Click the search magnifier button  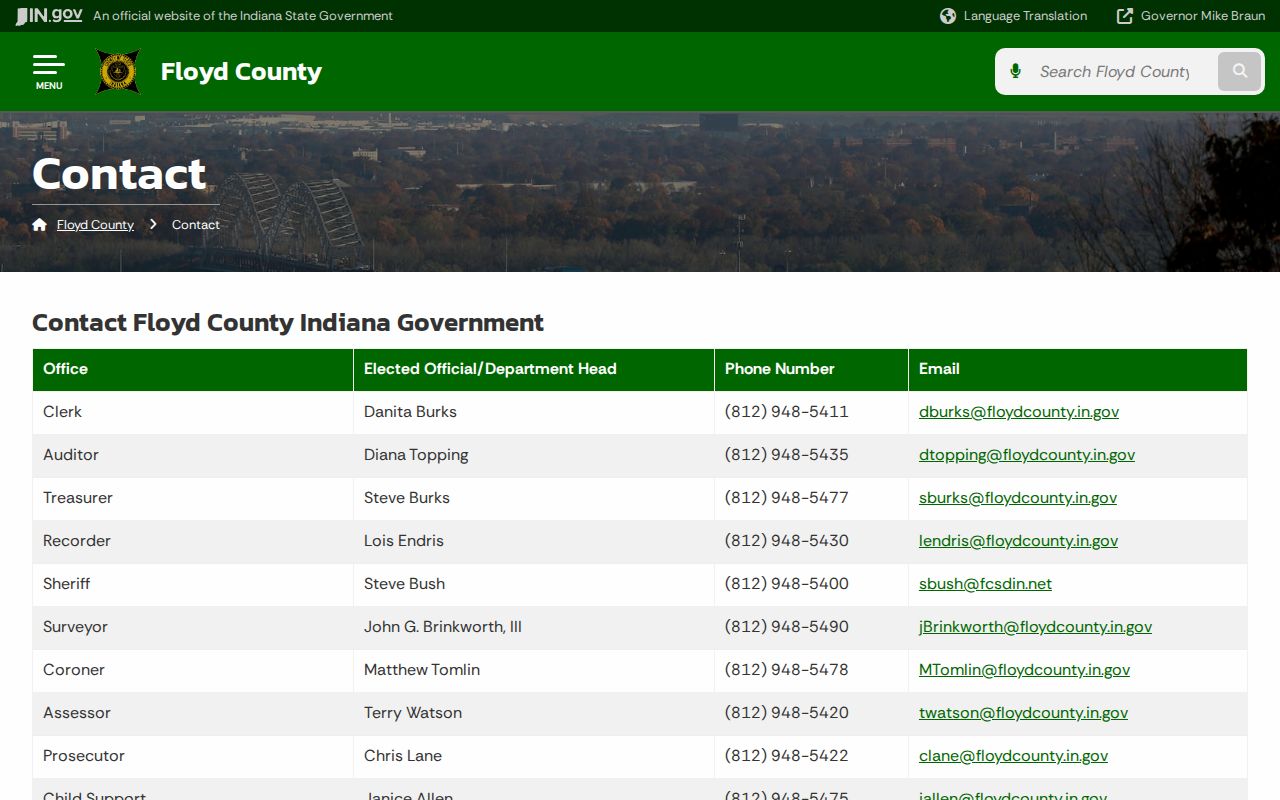tap(1240, 71)
